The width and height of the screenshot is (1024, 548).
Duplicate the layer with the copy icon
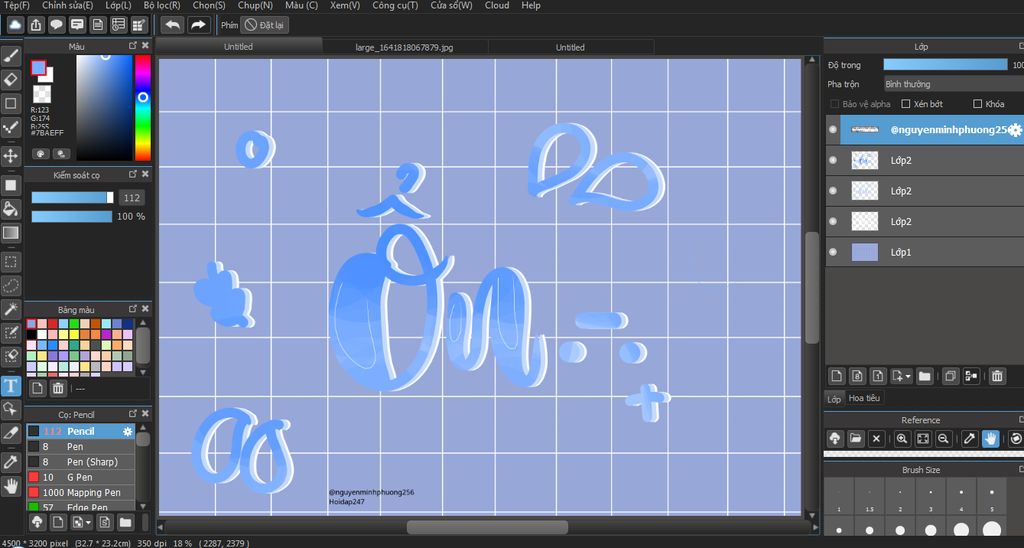tap(950, 376)
